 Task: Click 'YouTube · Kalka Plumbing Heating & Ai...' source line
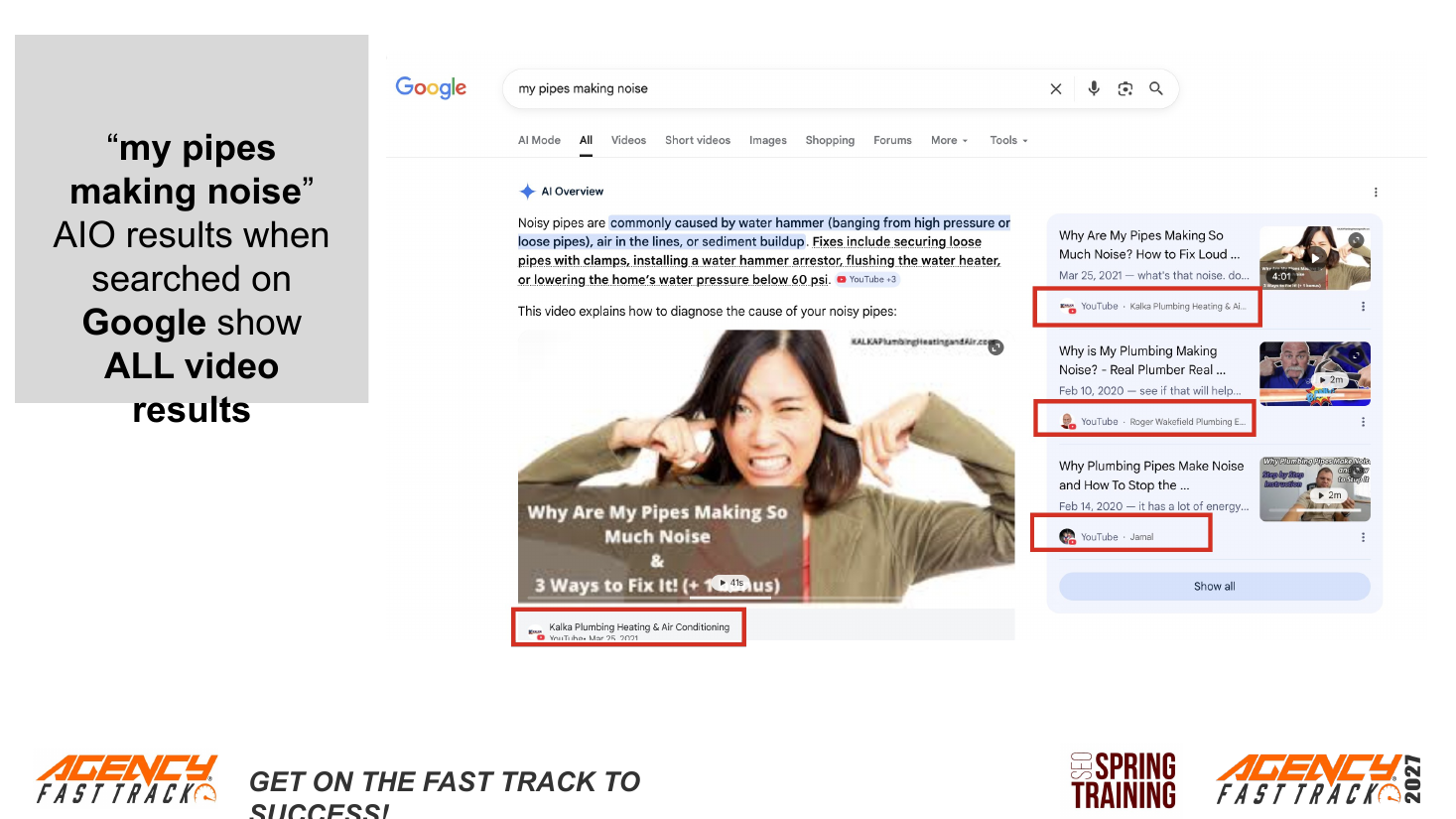point(1152,307)
